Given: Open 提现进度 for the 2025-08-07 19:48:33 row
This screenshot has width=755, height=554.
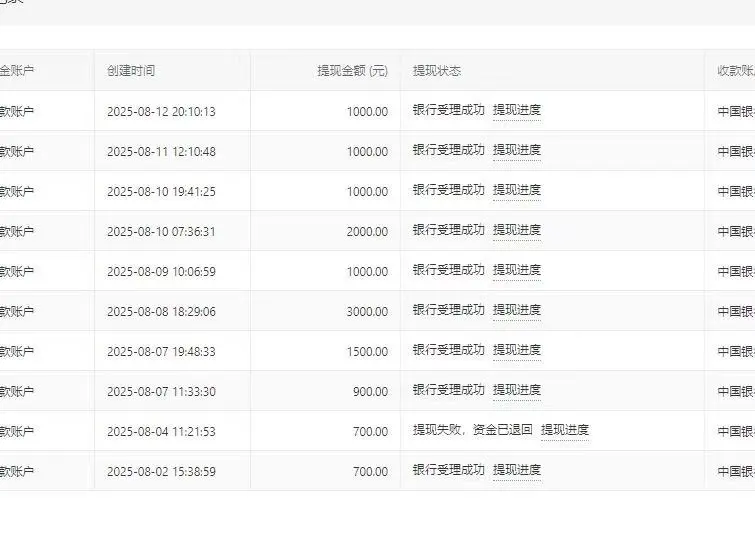Looking at the screenshot, I should click(517, 350).
